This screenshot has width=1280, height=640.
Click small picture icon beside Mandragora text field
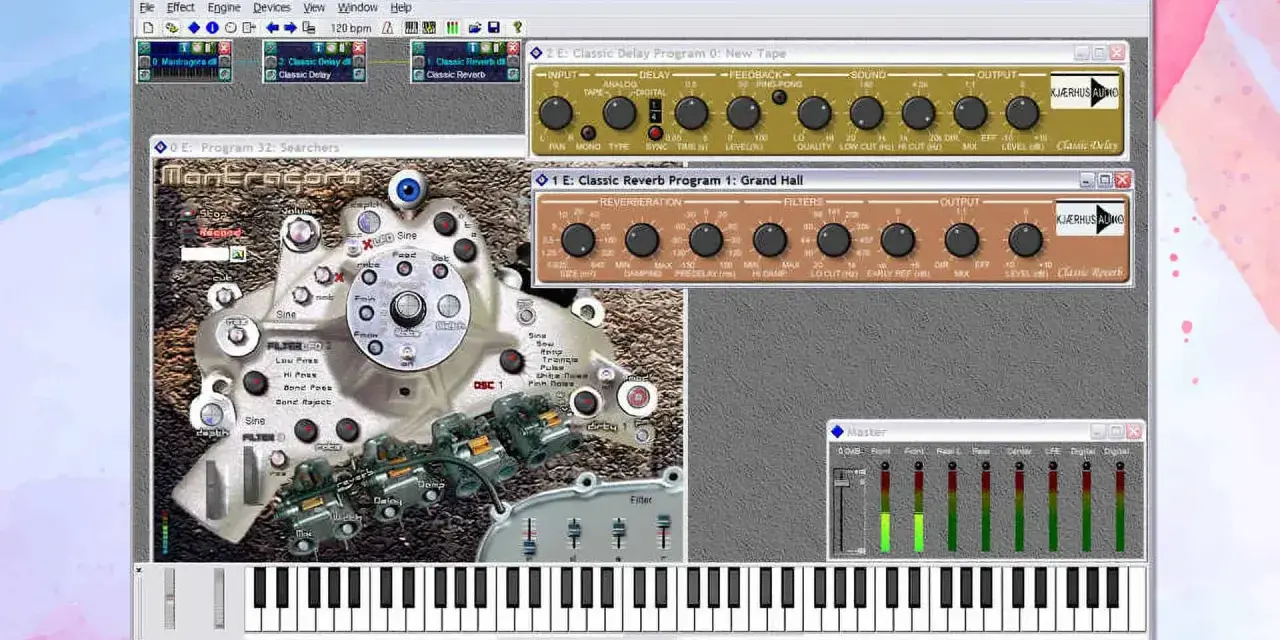238,254
